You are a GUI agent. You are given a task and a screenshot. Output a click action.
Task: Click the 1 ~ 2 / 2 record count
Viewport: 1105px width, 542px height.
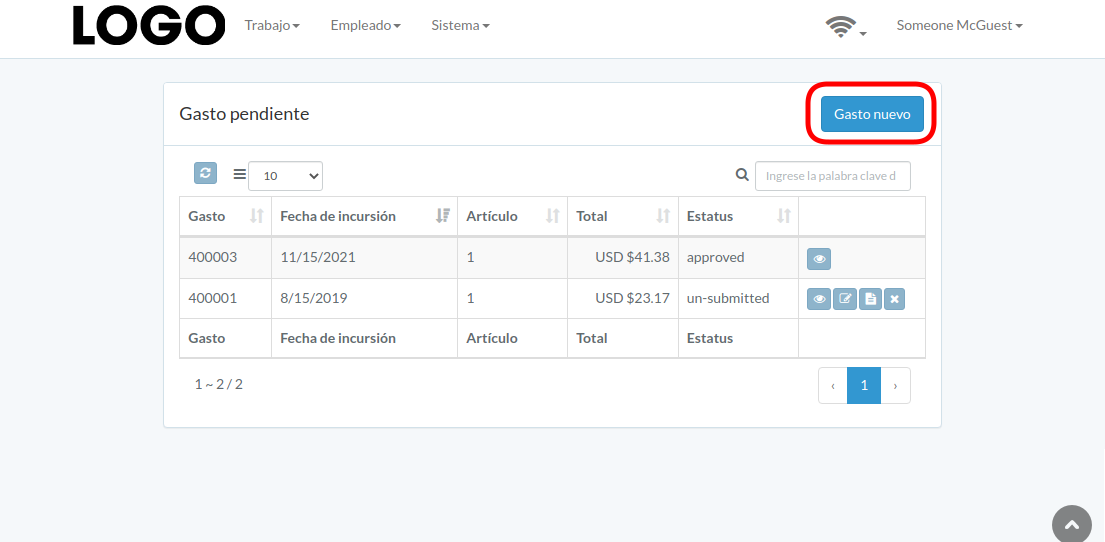(x=219, y=384)
